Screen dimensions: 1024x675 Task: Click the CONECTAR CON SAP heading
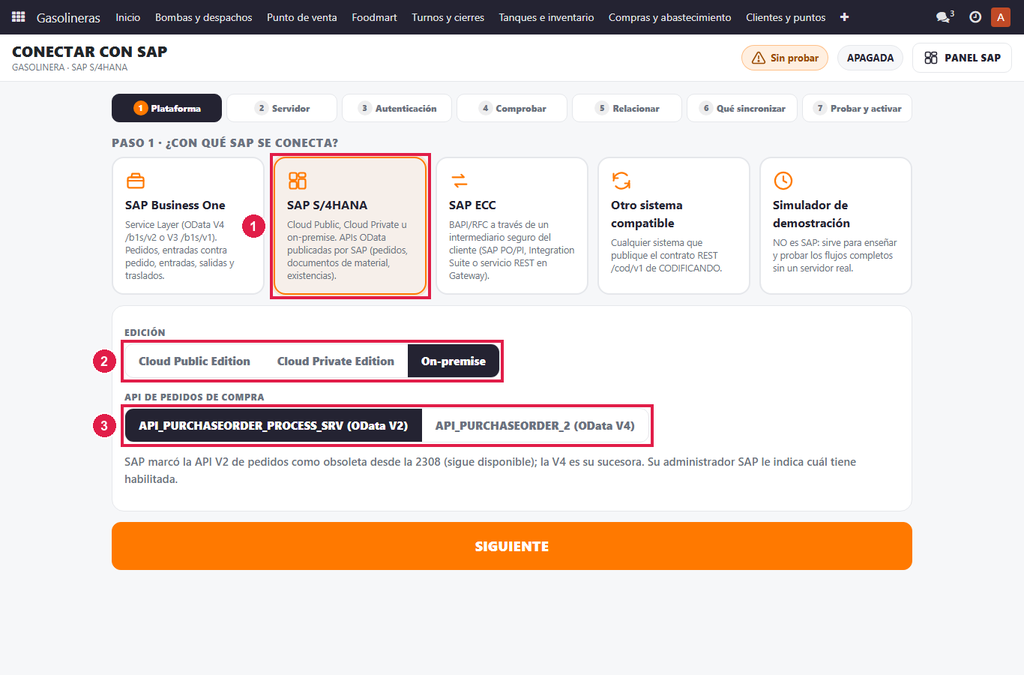89,52
